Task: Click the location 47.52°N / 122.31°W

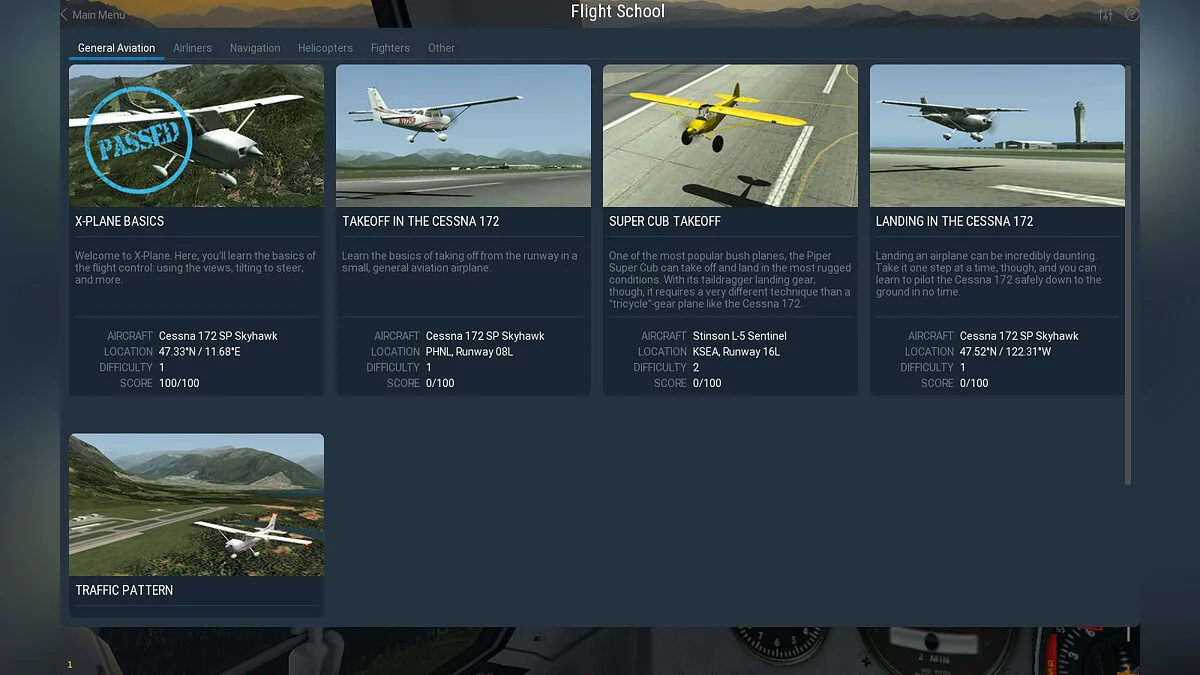Action: coord(1005,352)
